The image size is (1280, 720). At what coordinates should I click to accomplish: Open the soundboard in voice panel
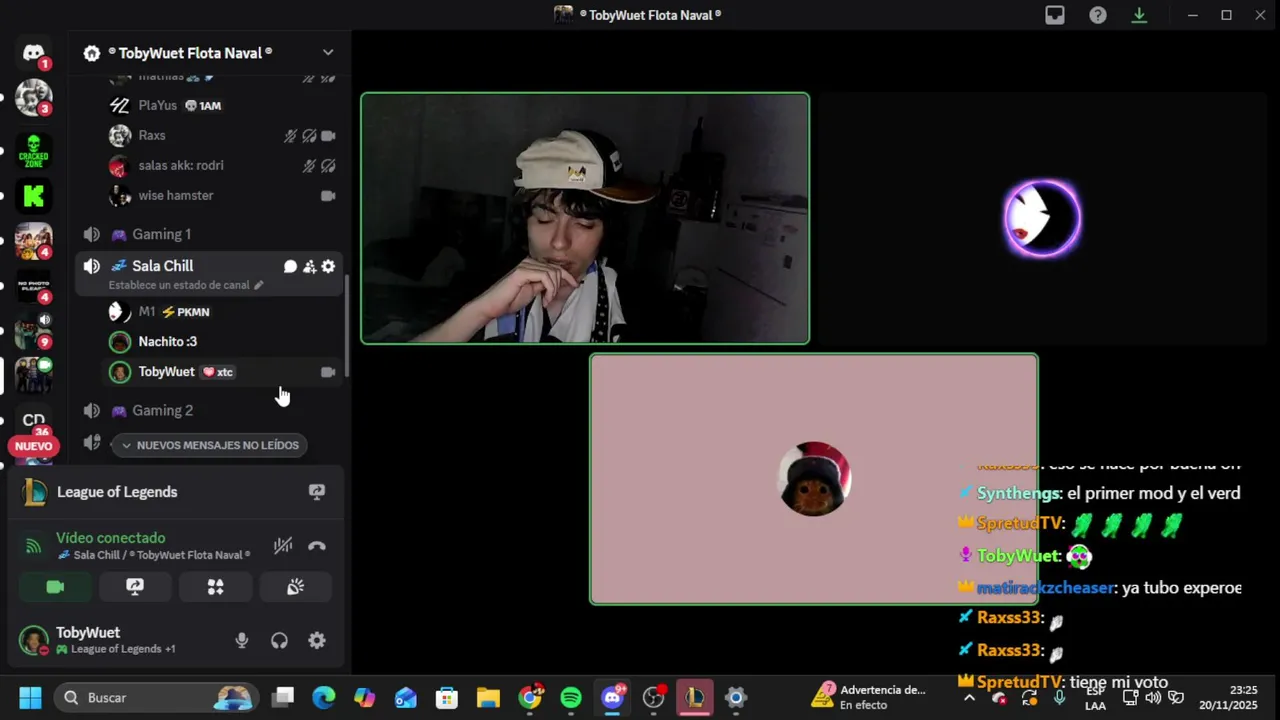coord(295,587)
